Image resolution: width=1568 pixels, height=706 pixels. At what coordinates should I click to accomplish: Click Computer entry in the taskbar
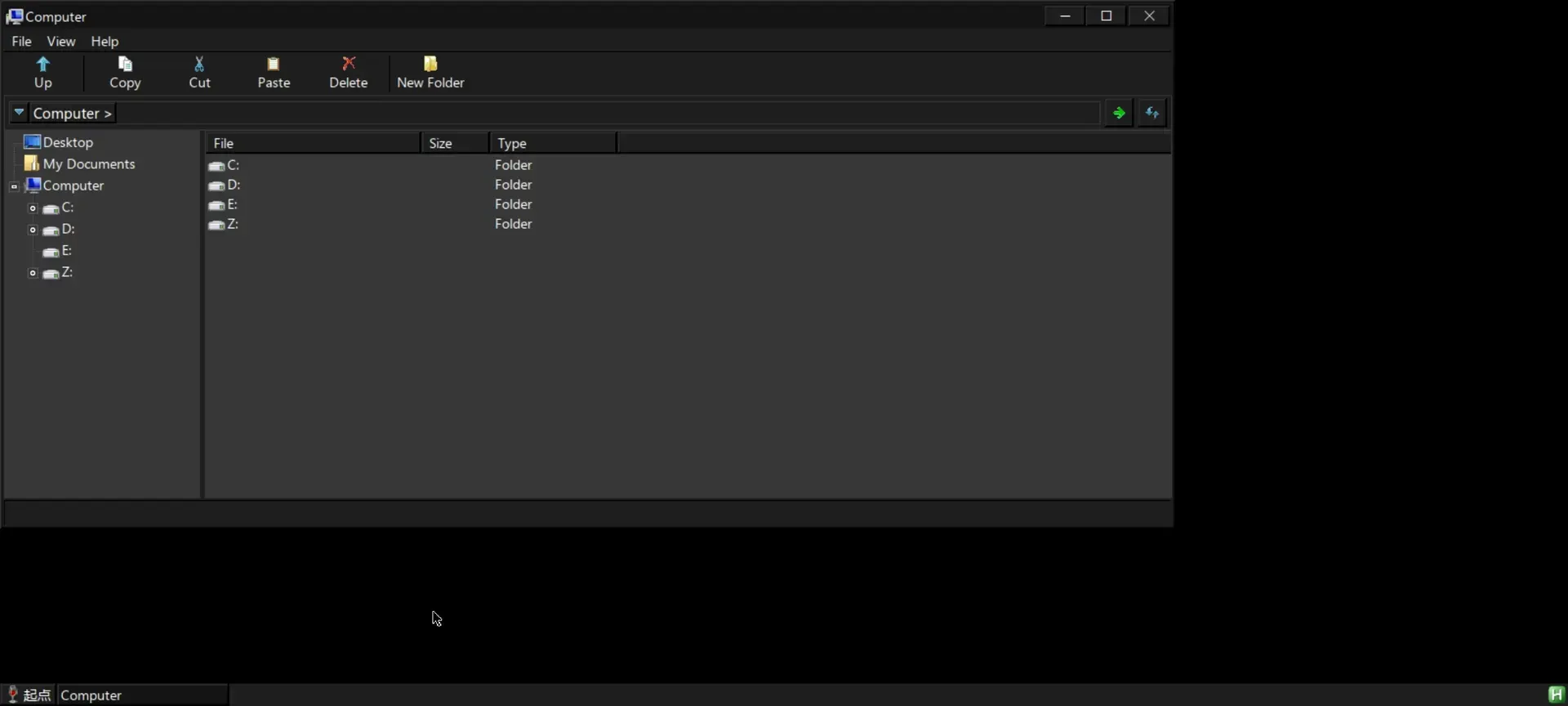(143, 695)
